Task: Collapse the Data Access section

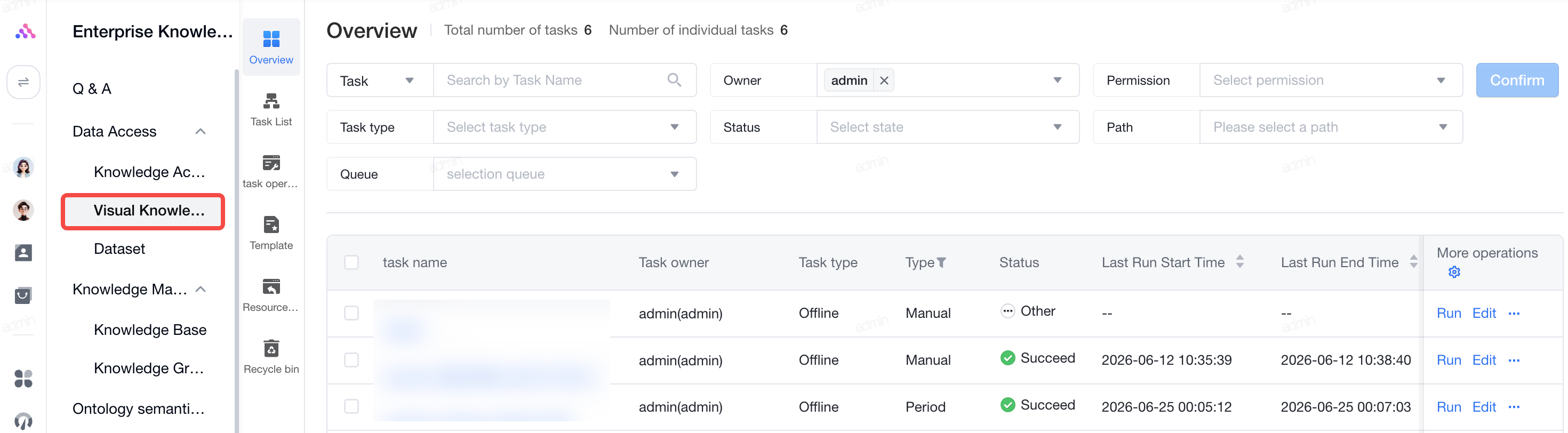Action: click(x=200, y=132)
